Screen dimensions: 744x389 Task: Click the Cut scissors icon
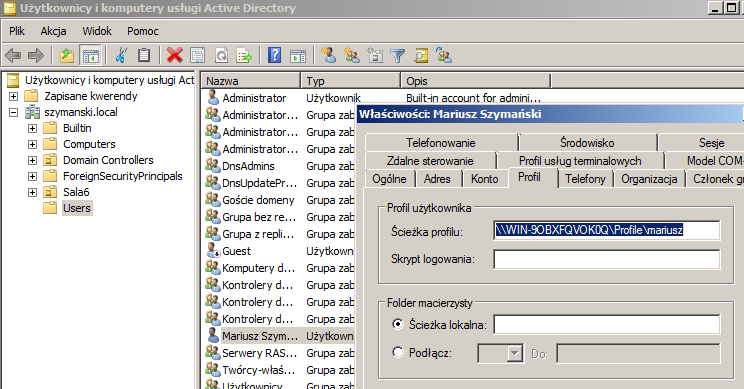(121, 56)
